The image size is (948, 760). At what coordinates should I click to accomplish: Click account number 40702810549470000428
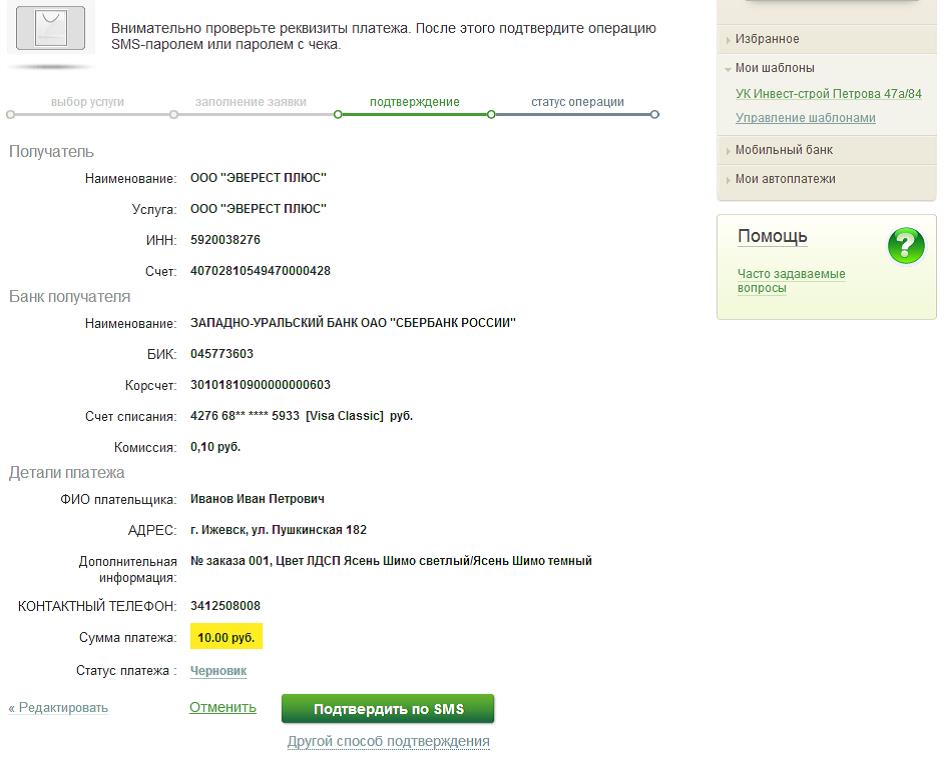(260, 271)
